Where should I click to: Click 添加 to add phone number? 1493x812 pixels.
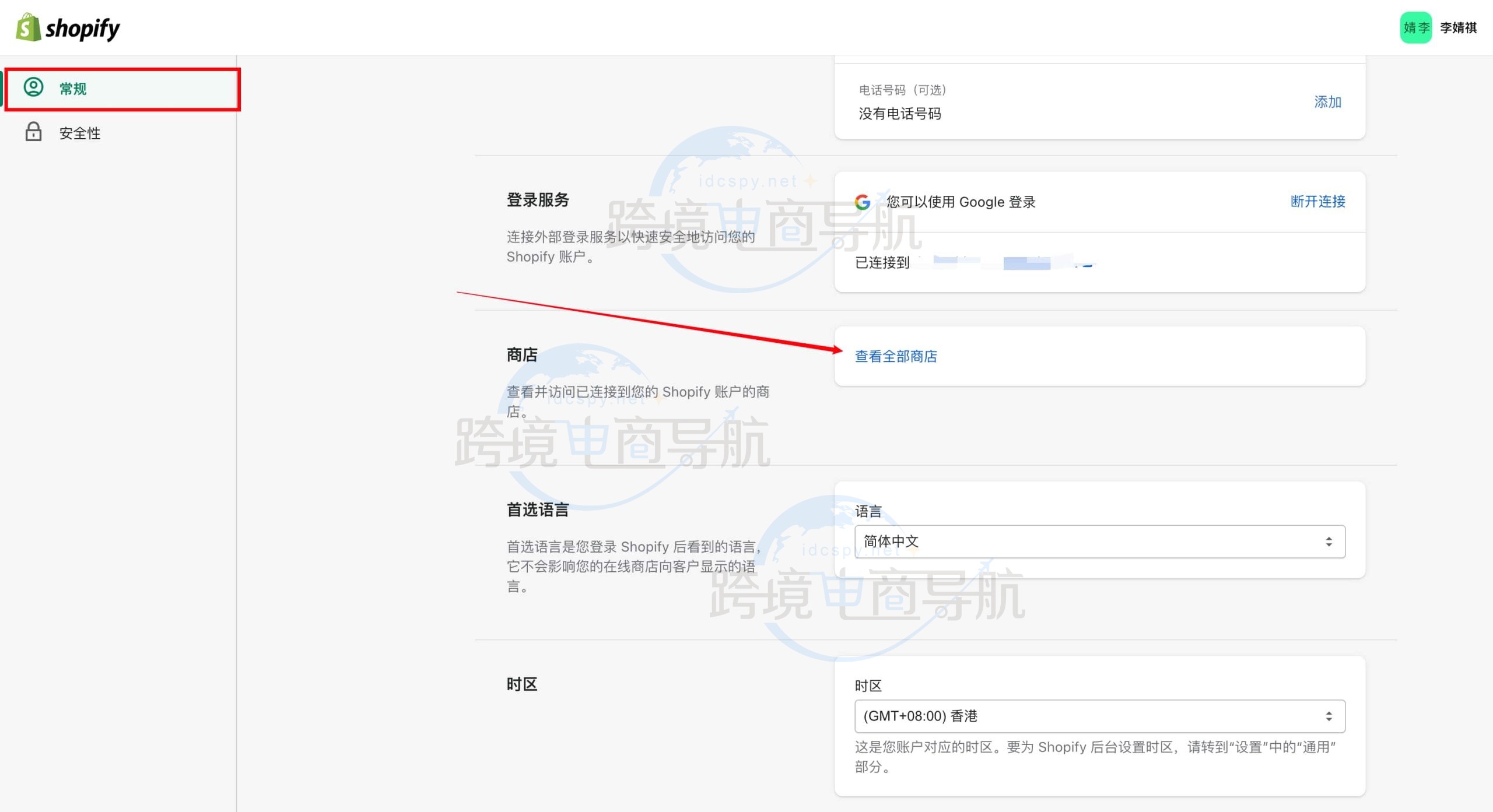1327,102
